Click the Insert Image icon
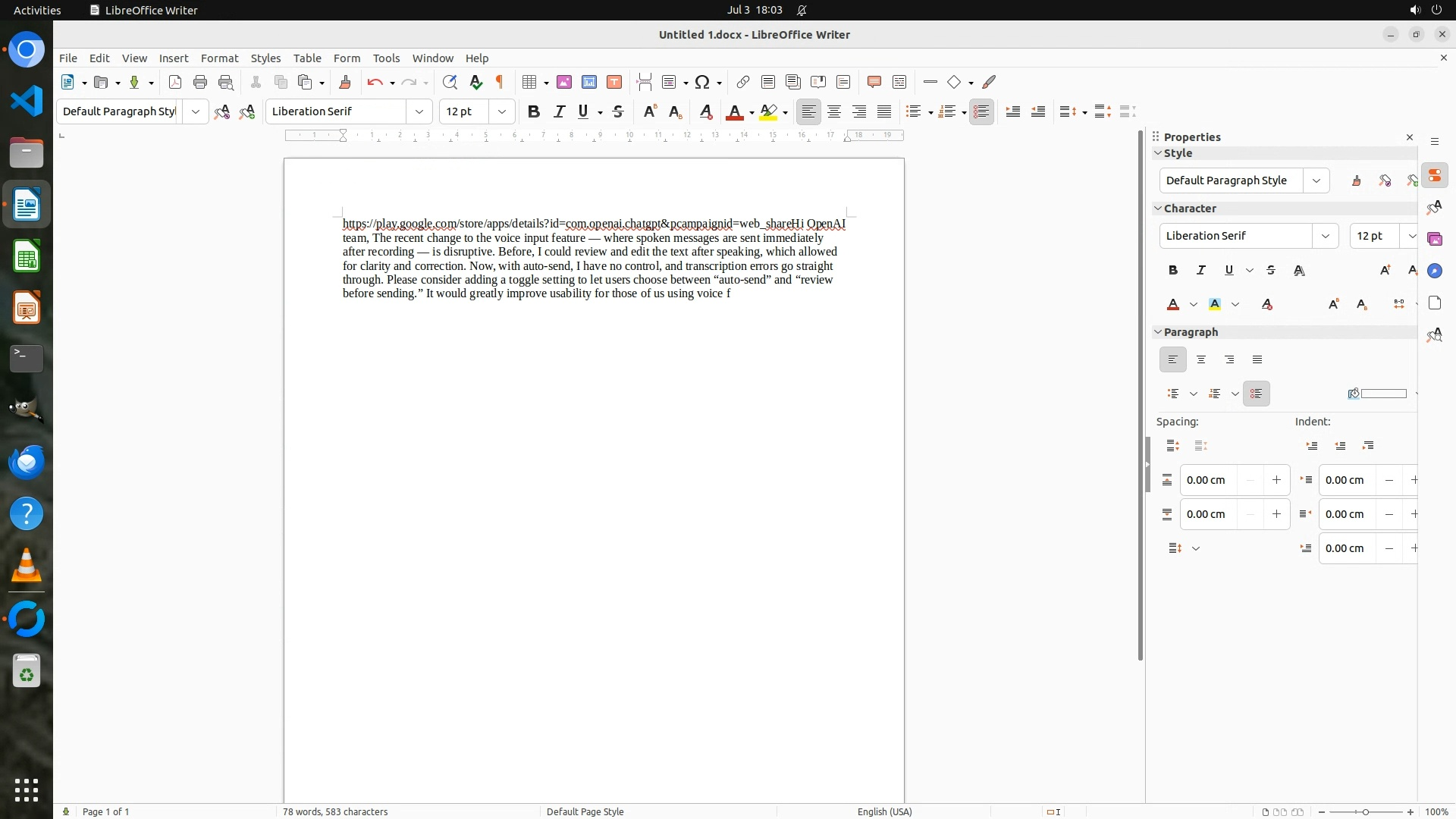1456x819 pixels. pos(564,82)
